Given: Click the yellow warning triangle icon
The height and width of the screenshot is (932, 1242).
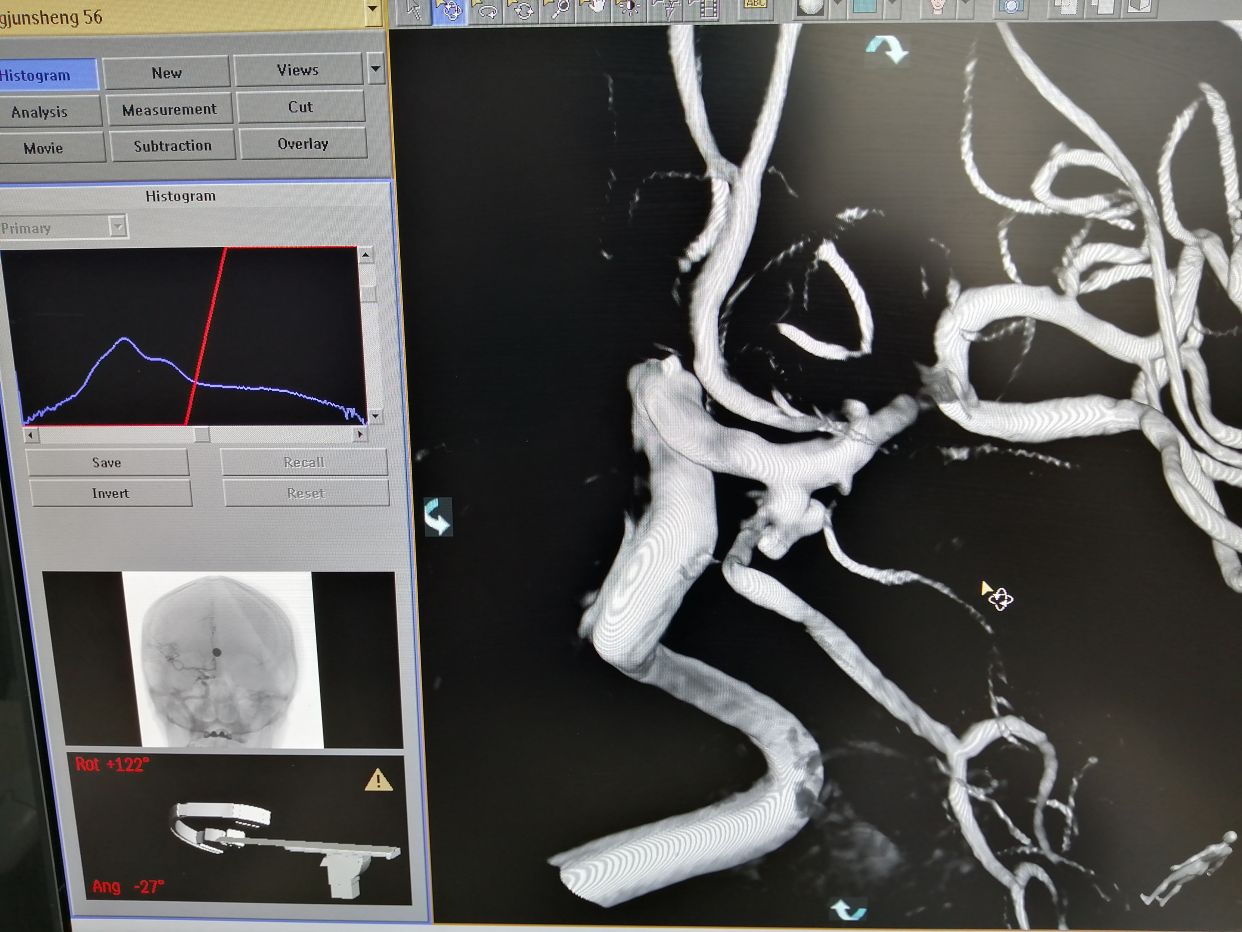Looking at the screenshot, I should pyautogui.click(x=378, y=779).
